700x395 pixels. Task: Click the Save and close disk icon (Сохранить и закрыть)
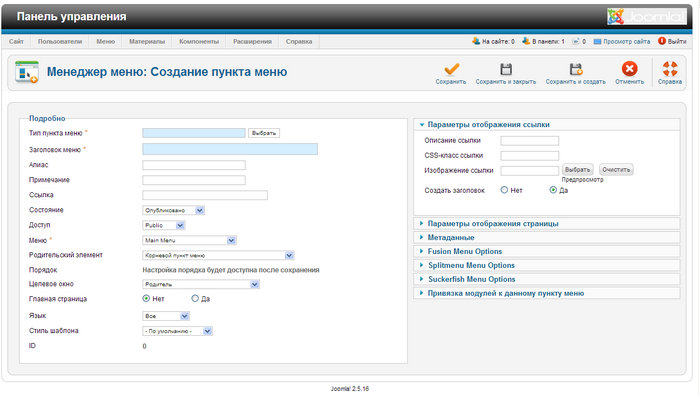click(506, 69)
